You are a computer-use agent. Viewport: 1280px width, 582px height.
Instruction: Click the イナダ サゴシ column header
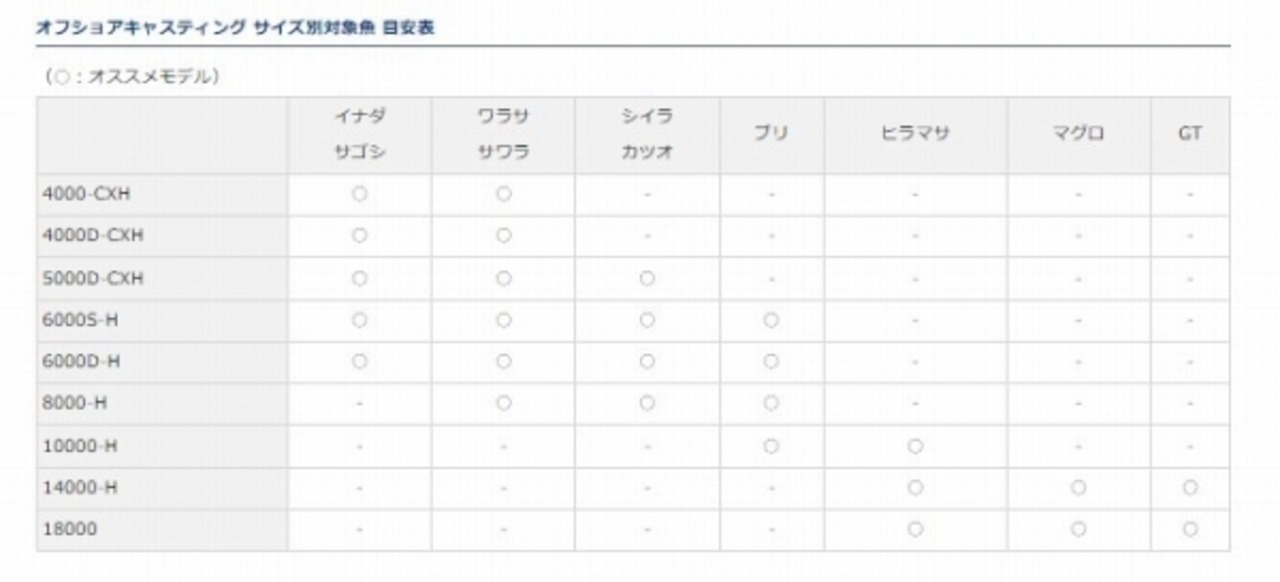coord(359,135)
